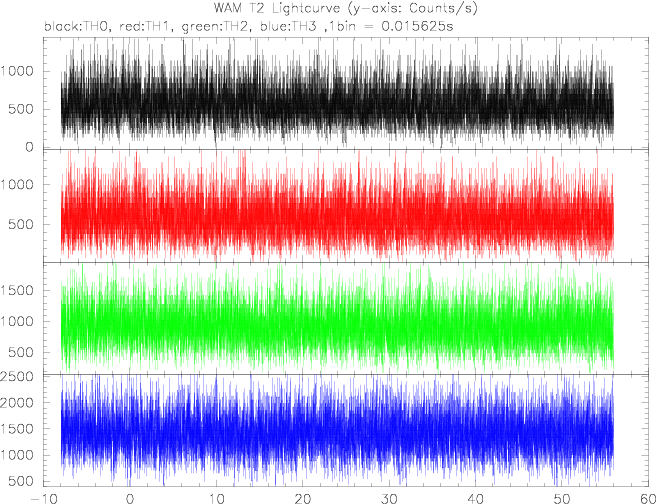Click the '500' y-axis label of green panel
Screen dimensions: 657x504
[22, 353]
